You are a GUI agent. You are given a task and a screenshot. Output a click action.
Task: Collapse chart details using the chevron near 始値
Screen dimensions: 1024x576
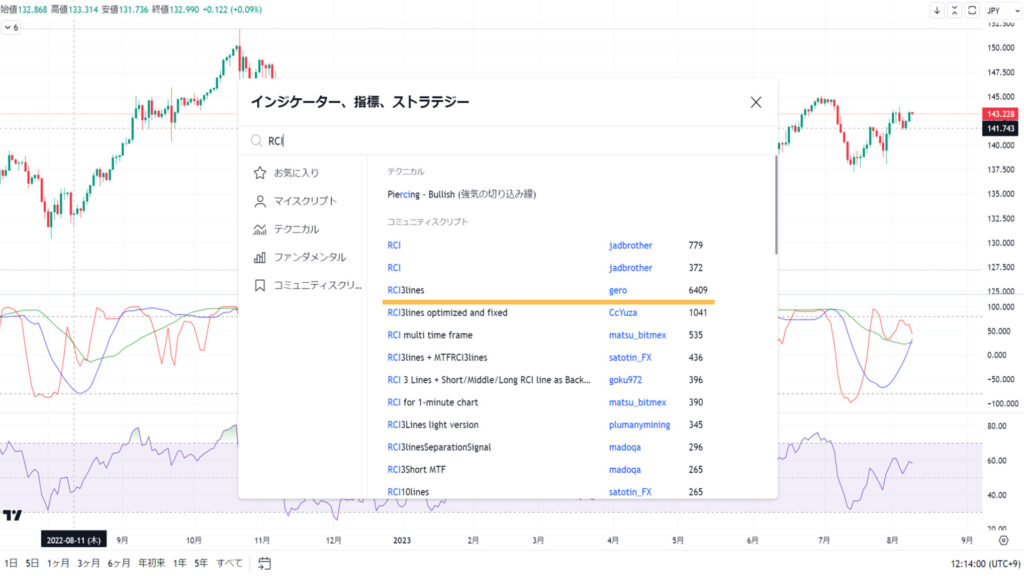coord(10,28)
